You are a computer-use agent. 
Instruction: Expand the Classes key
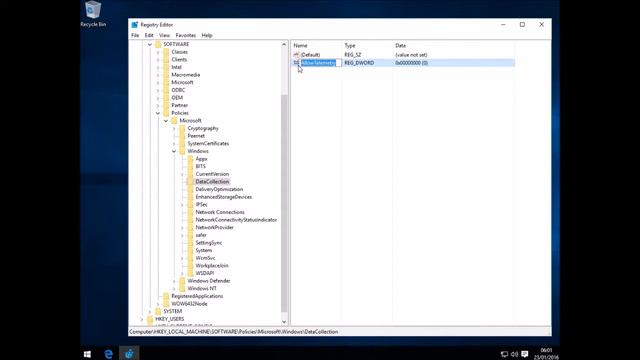pyautogui.click(x=158, y=52)
